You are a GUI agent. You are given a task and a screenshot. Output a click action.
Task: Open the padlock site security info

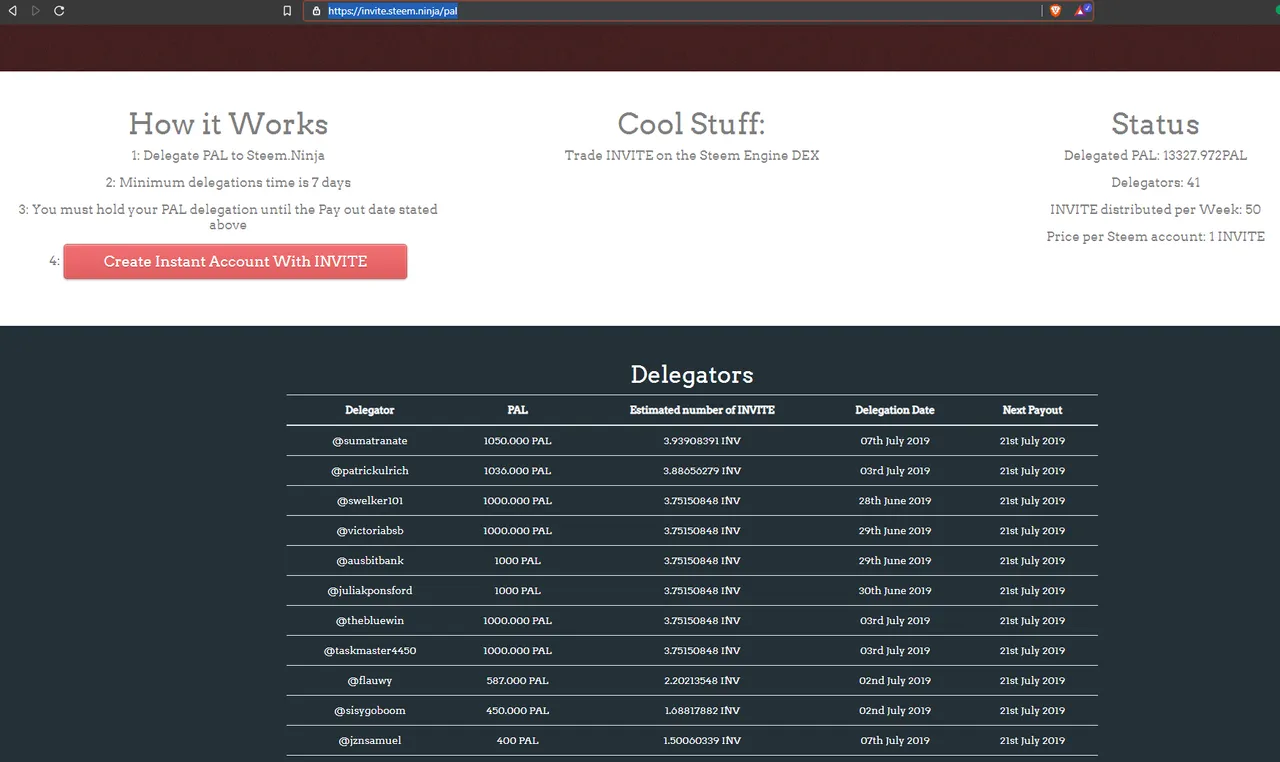[x=316, y=11]
